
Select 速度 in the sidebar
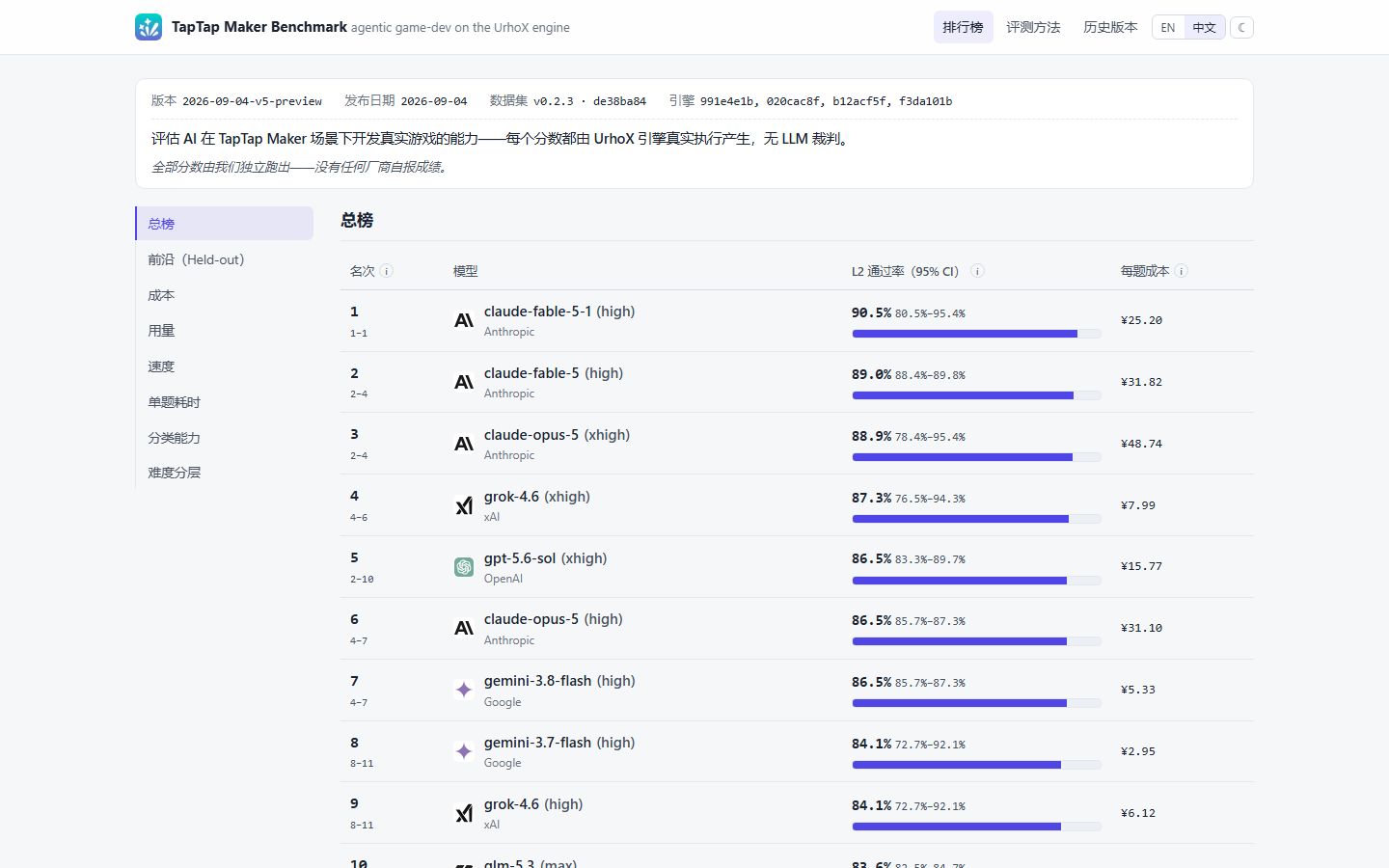click(224, 366)
